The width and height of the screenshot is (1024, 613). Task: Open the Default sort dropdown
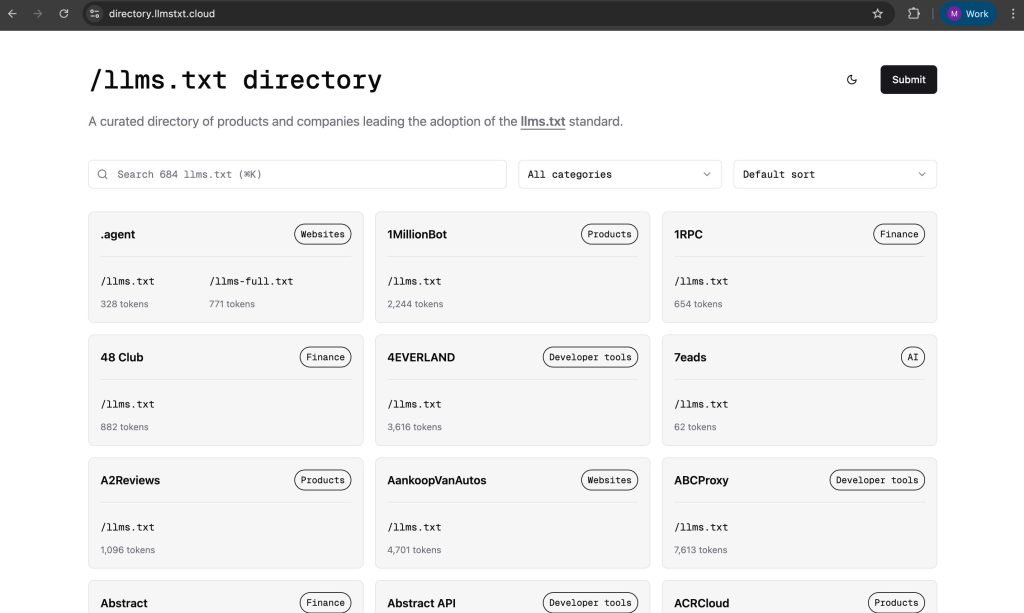(x=835, y=174)
